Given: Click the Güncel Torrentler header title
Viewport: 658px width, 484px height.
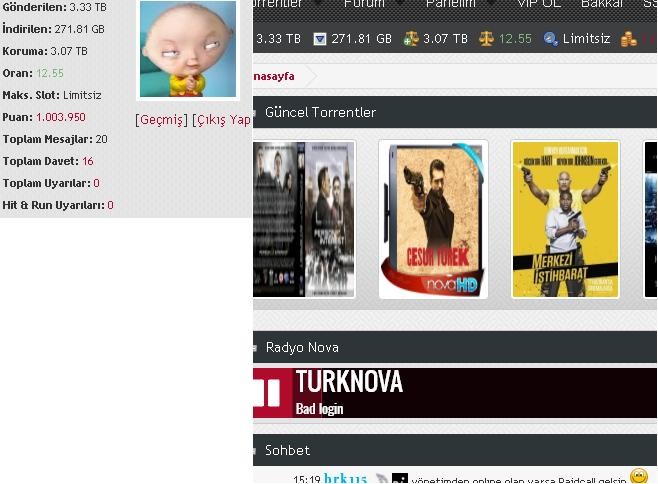Looking at the screenshot, I should (x=320, y=112).
